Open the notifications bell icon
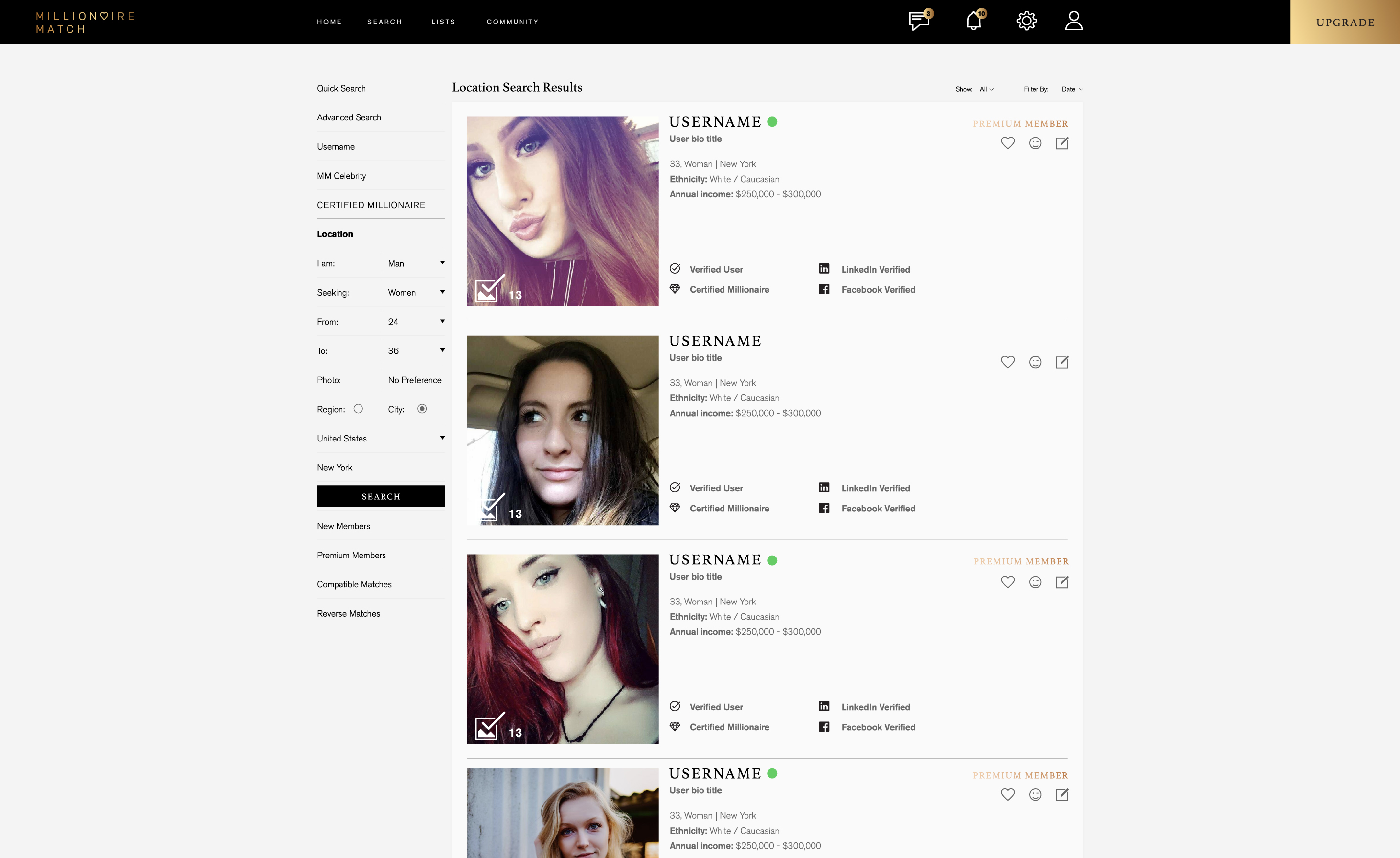The image size is (1400, 858). [974, 21]
